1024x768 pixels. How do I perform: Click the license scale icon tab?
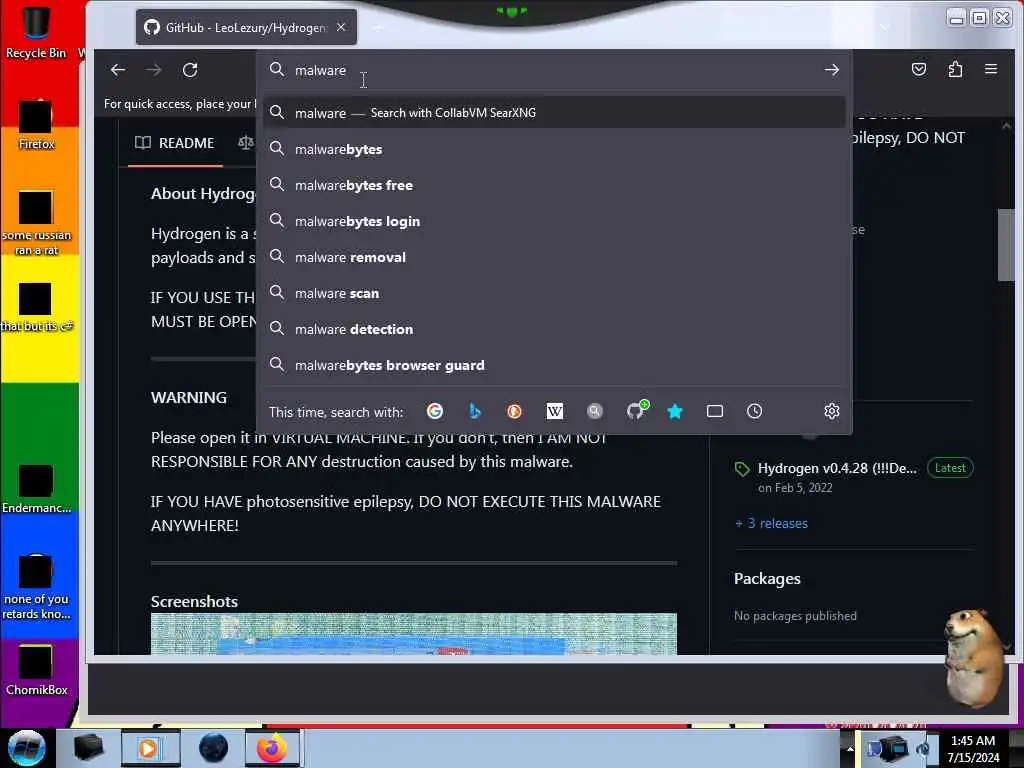pos(246,142)
